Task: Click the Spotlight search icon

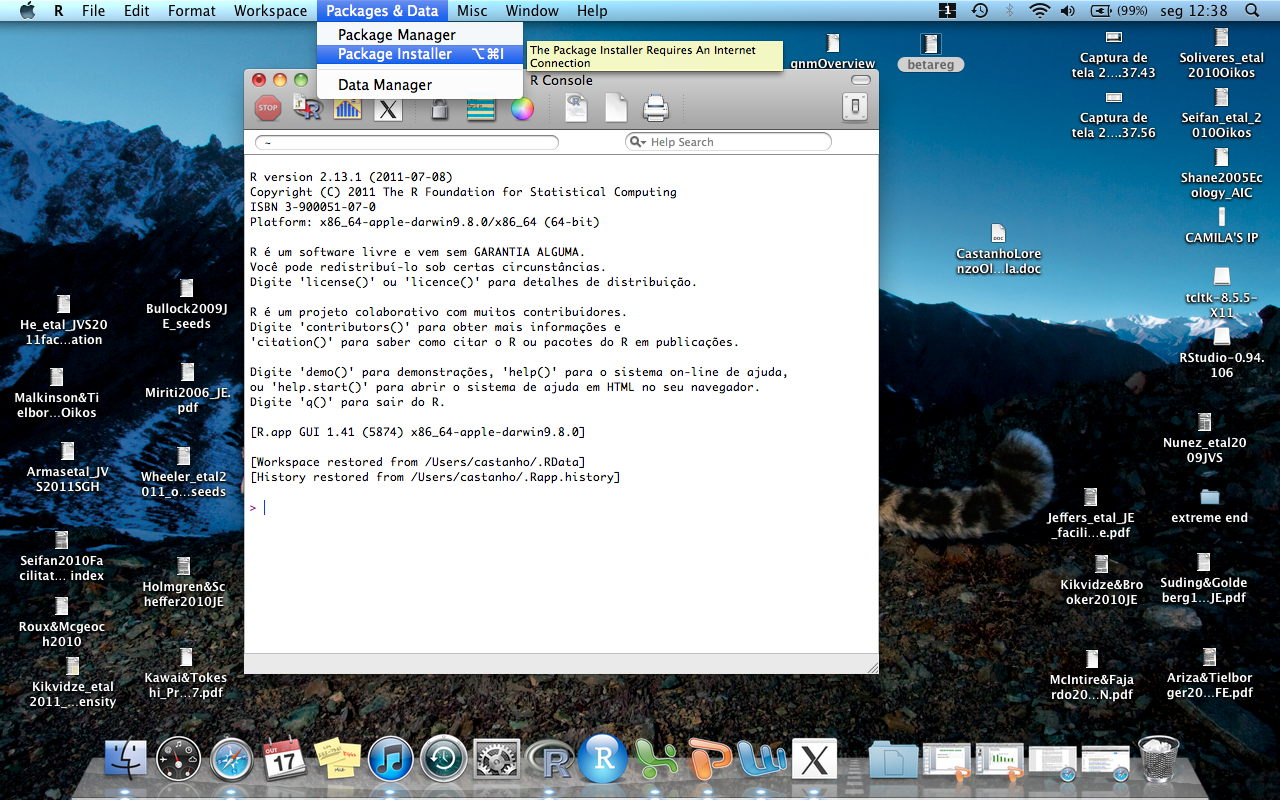Action: (1253, 11)
